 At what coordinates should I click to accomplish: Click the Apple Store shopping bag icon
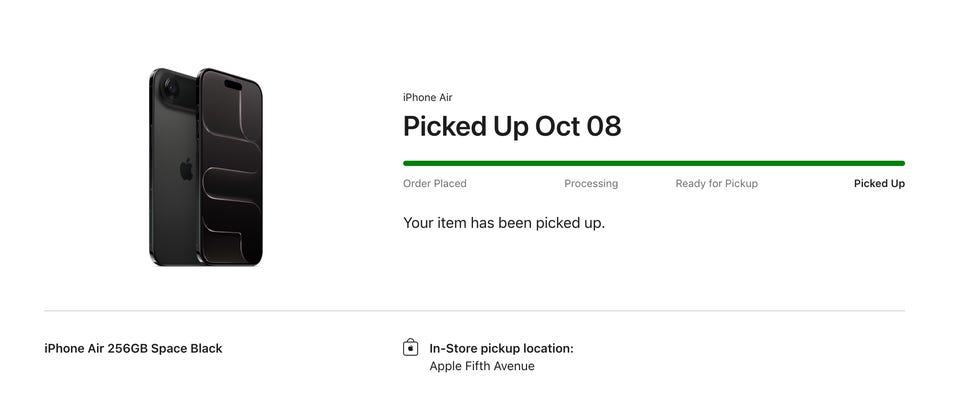pyautogui.click(x=410, y=348)
